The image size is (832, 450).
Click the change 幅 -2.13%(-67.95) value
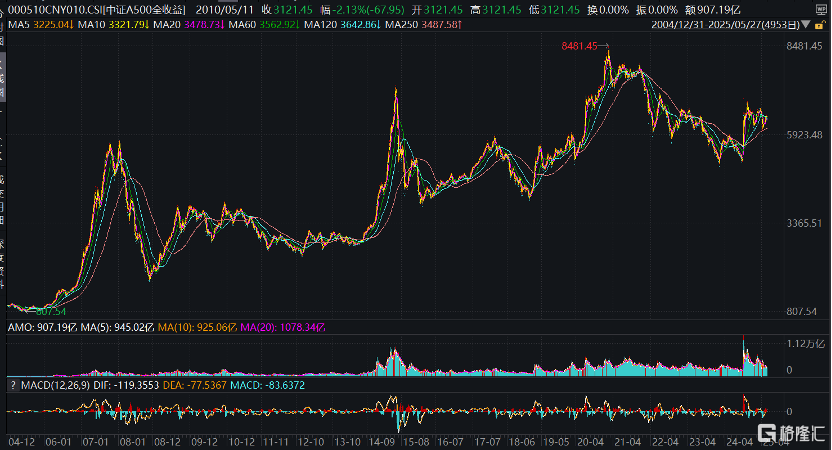click(x=362, y=10)
